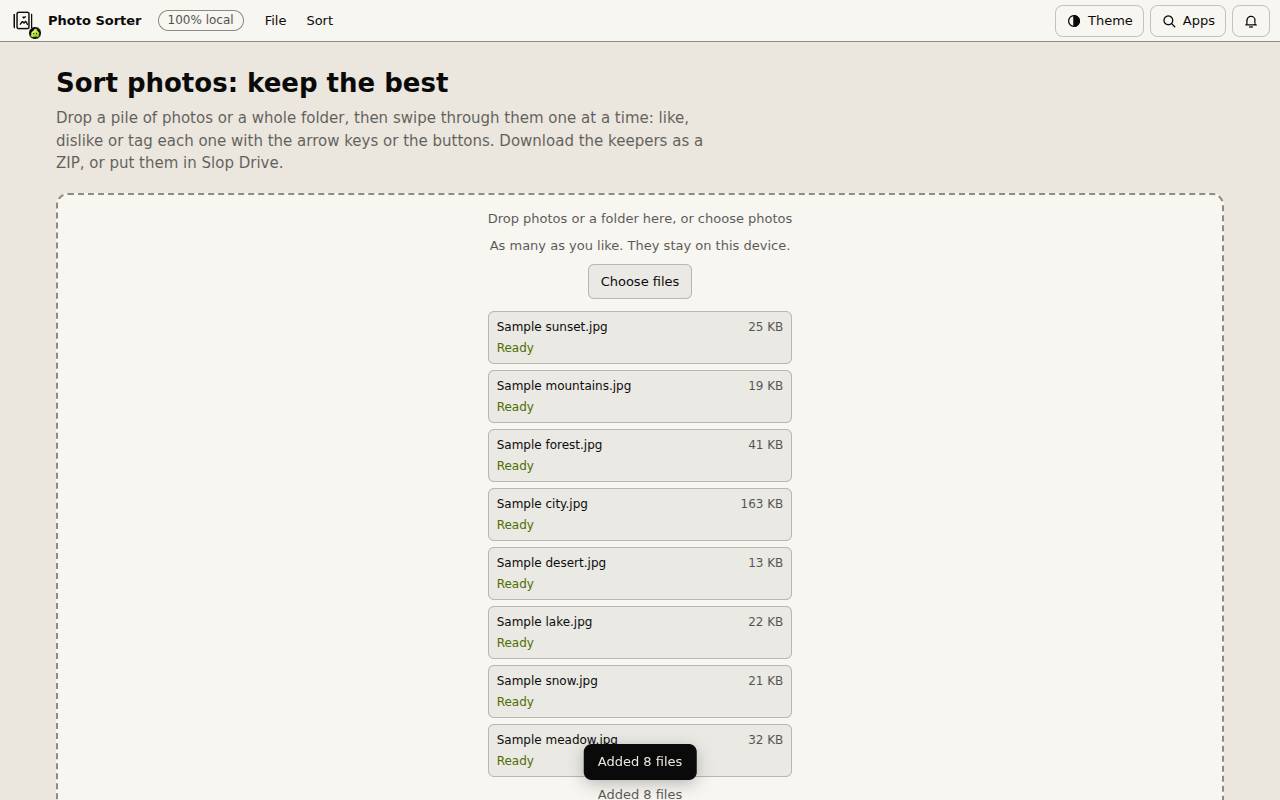Select the Sample sunset.jpg file row
This screenshot has width=1280, height=800.
pos(640,337)
